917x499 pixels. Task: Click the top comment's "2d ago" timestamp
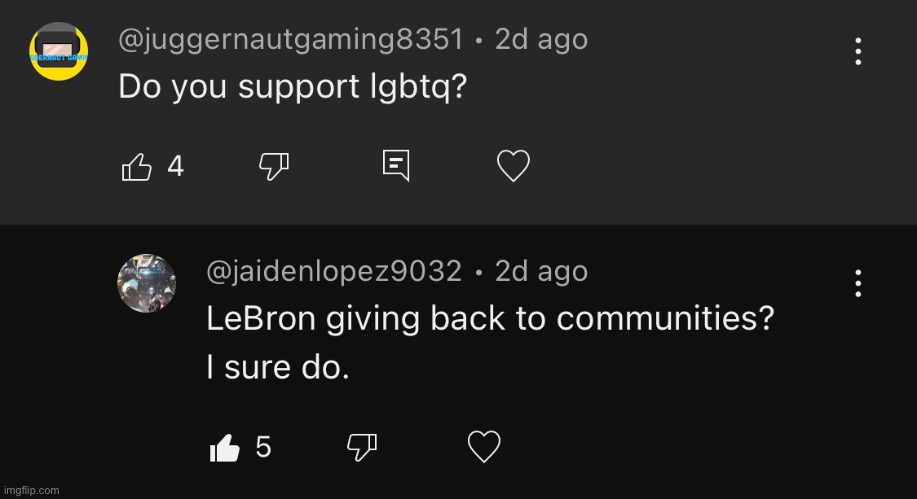(x=541, y=40)
